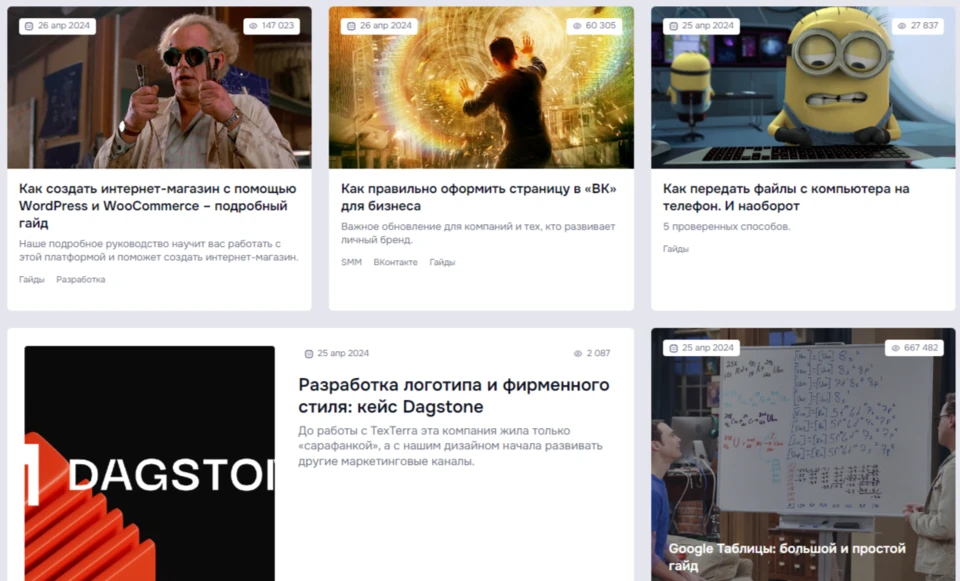The image size is (960, 581).
Task: Click the calendar icon on the Minions card
Action: (673, 26)
